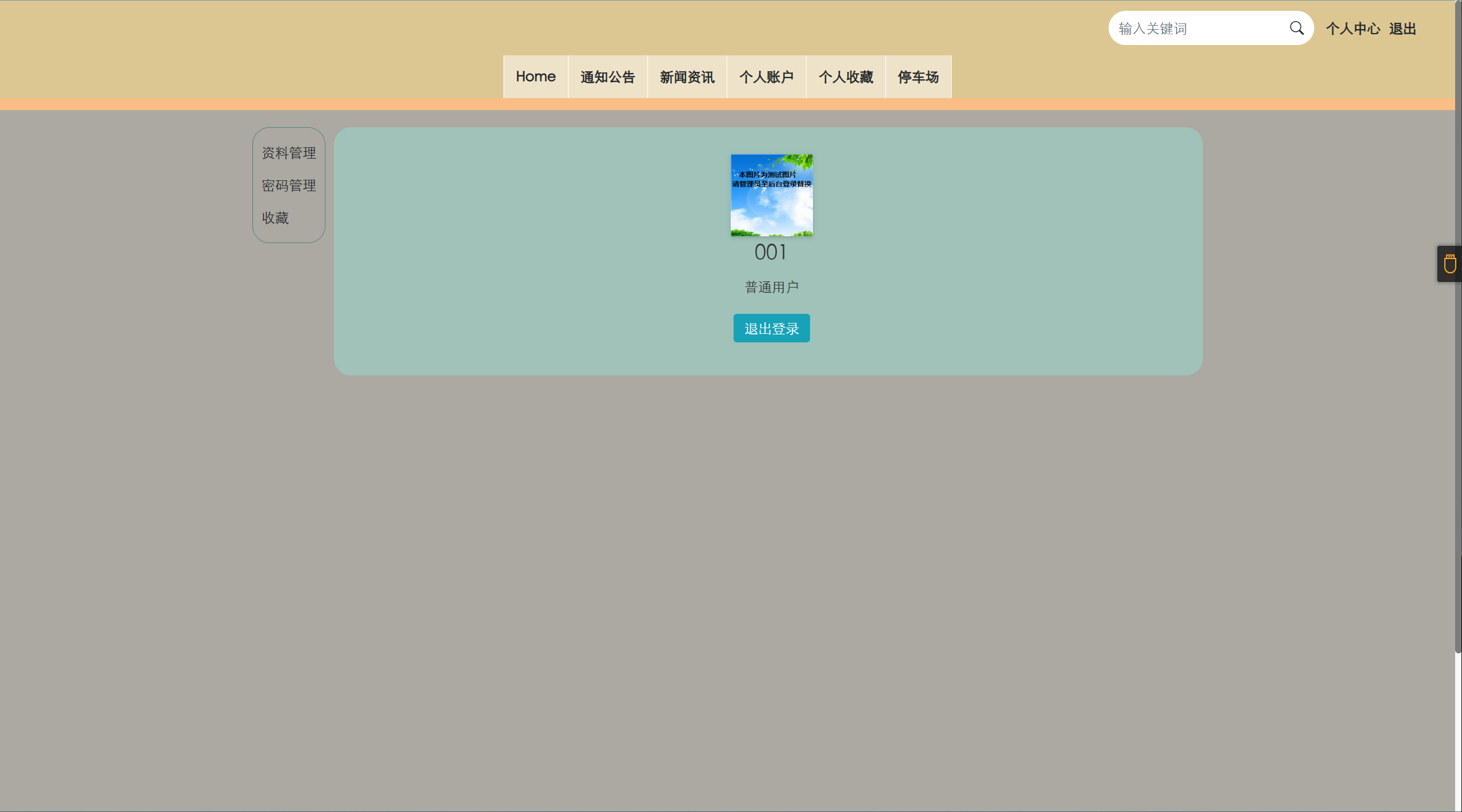Open 密码管理 in sidebar menu
Screen dimensions: 1462x812
click(289, 185)
